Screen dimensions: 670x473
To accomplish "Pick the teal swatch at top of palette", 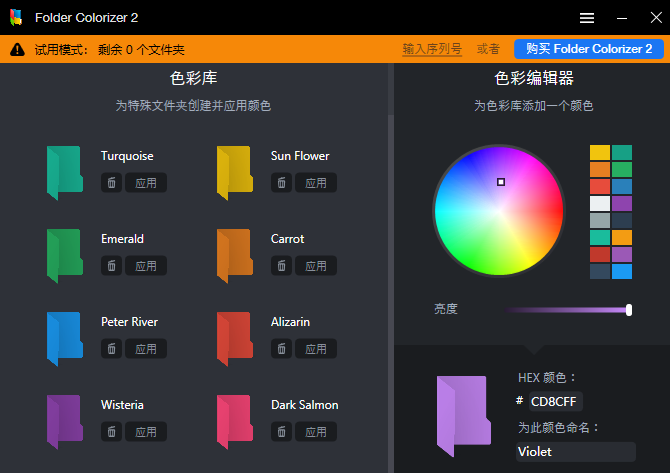I will coord(622,153).
